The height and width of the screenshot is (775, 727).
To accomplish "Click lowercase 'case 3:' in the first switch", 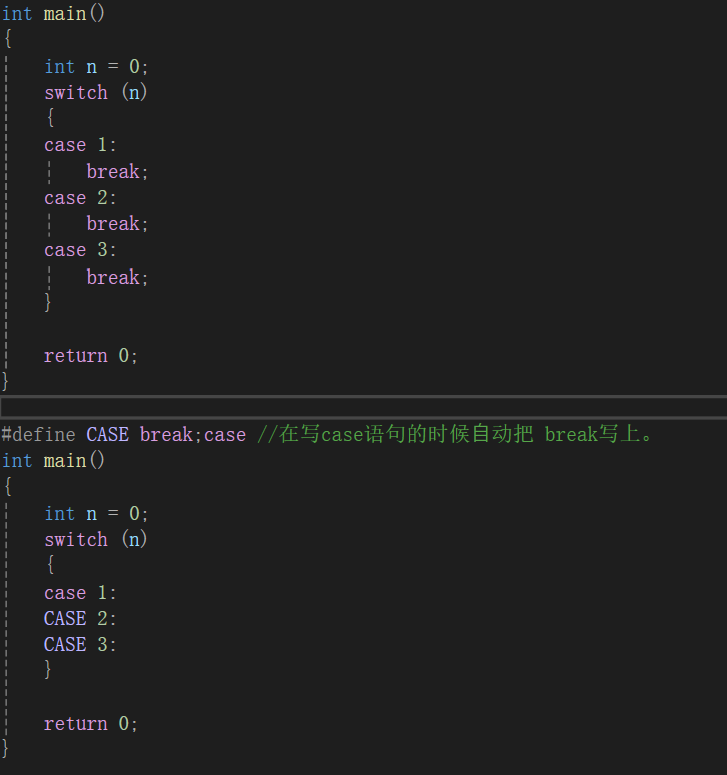I will [x=80, y=250].
